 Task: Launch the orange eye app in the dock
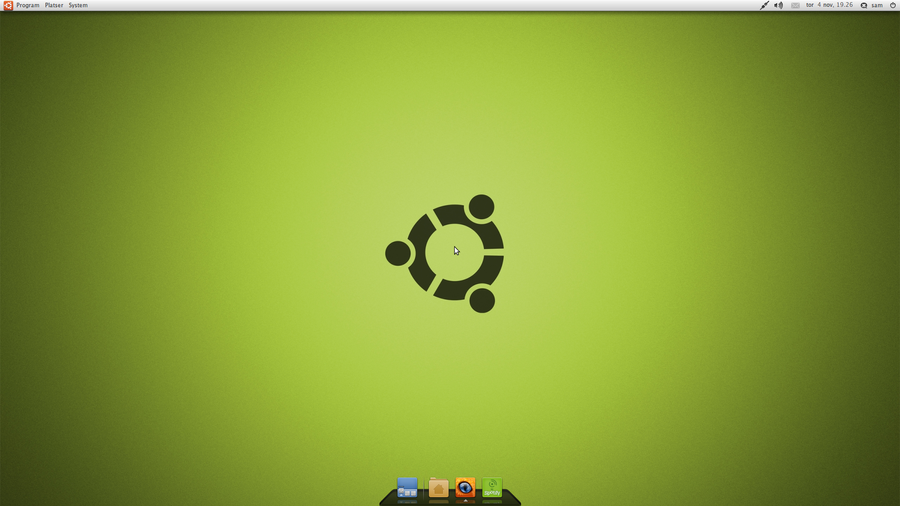coord(465,487)
